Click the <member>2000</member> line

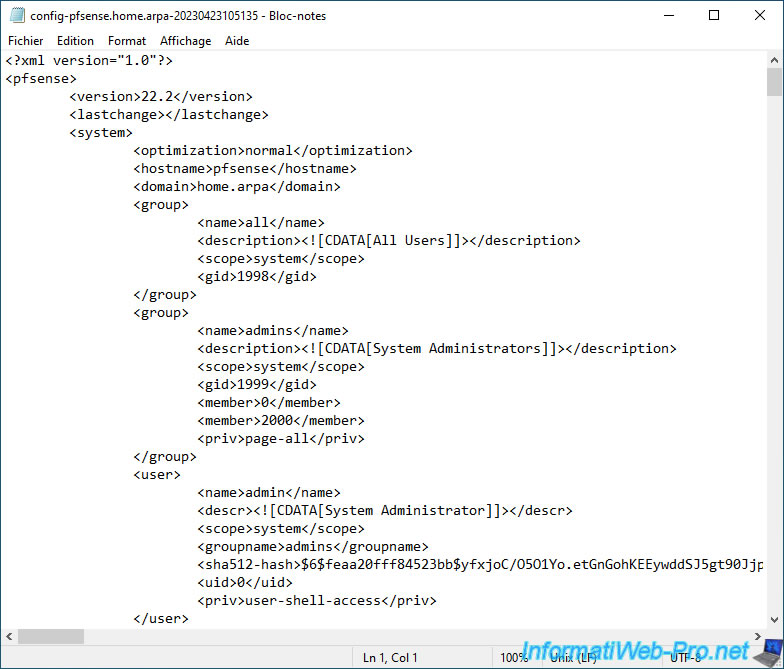[x=281, y=420]
